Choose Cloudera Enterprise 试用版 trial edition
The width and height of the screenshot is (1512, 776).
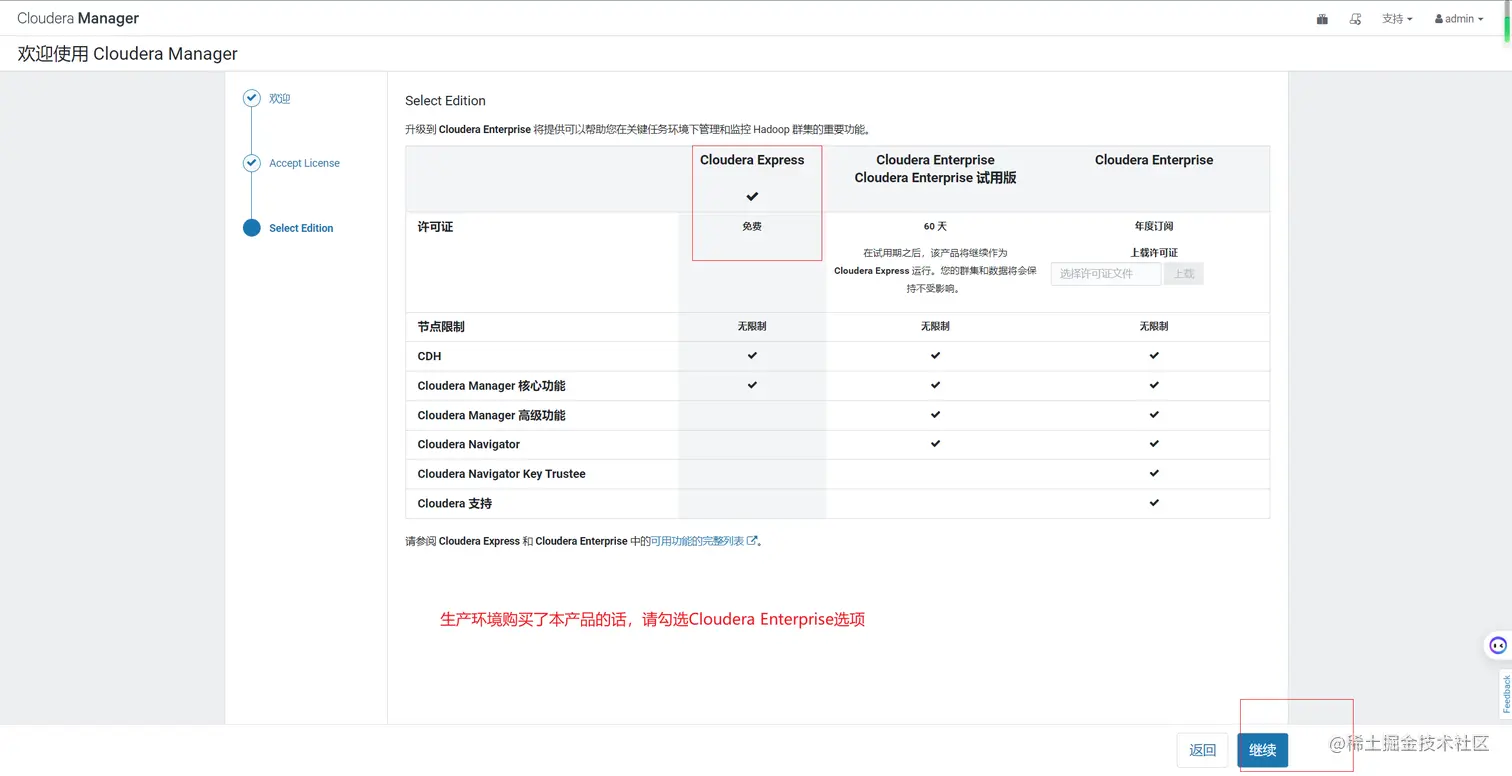[x=935, y=169]
